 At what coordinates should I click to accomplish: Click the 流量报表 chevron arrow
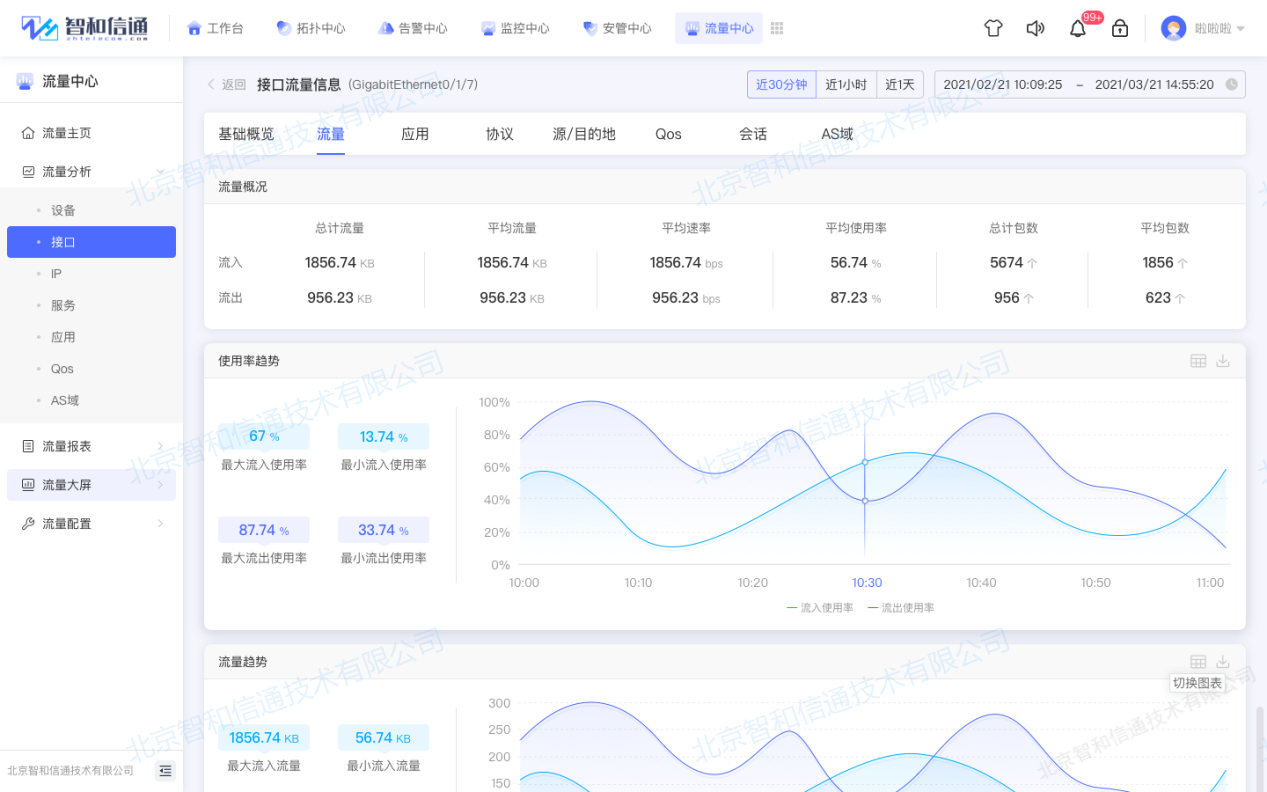160,446
